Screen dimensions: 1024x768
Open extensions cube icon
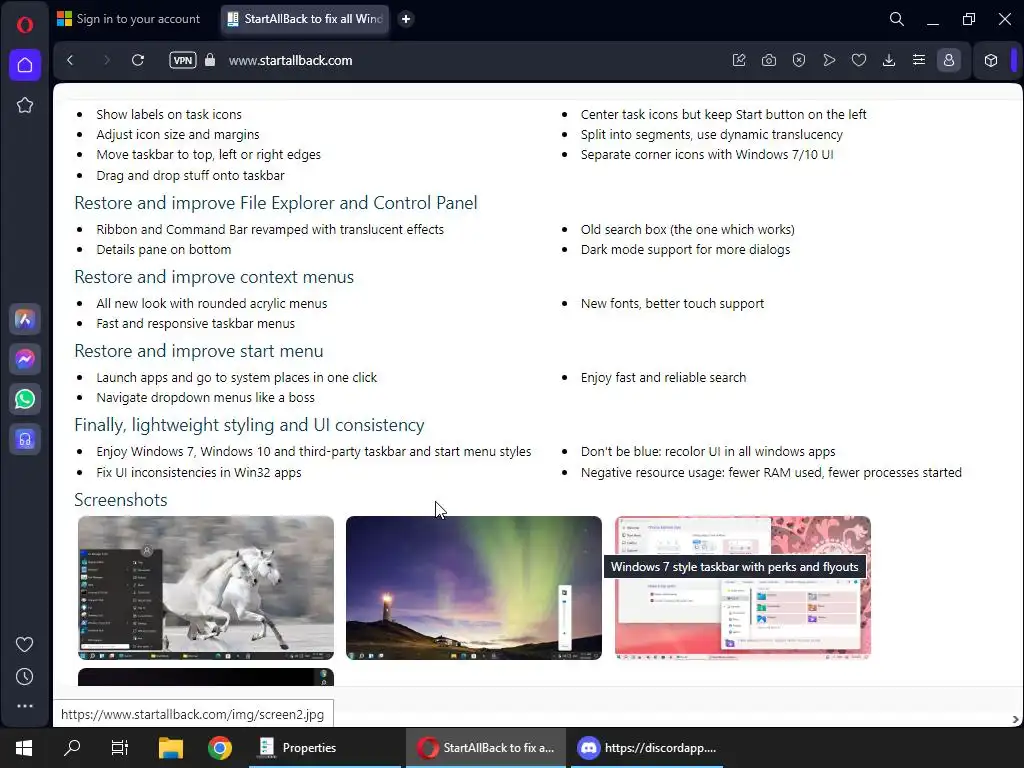tap(991, 60)
